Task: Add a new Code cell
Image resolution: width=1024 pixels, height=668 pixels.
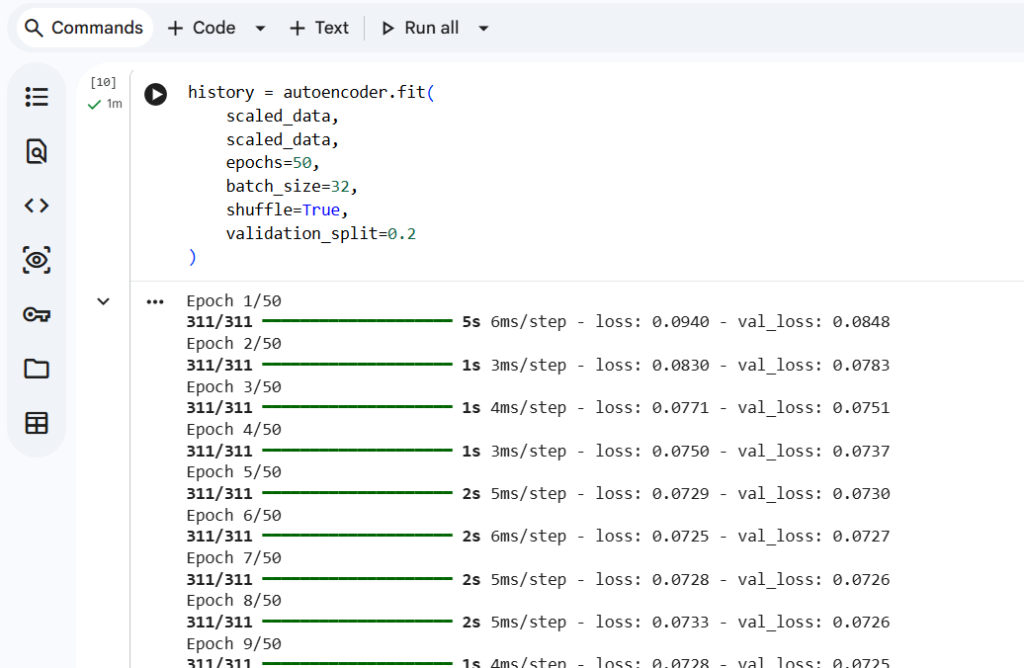Action: (x=202, y=28)
